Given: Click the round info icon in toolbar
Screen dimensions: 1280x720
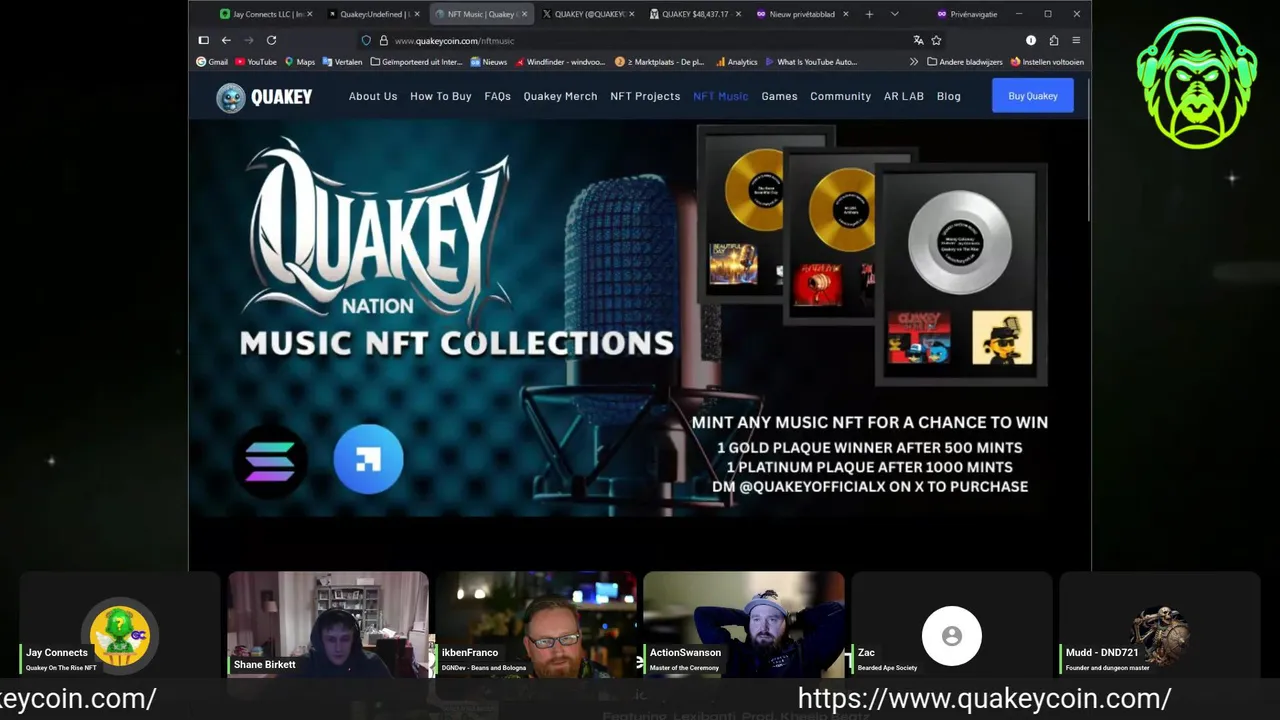Looking at the screenshot, I should tap(1031, 40).
